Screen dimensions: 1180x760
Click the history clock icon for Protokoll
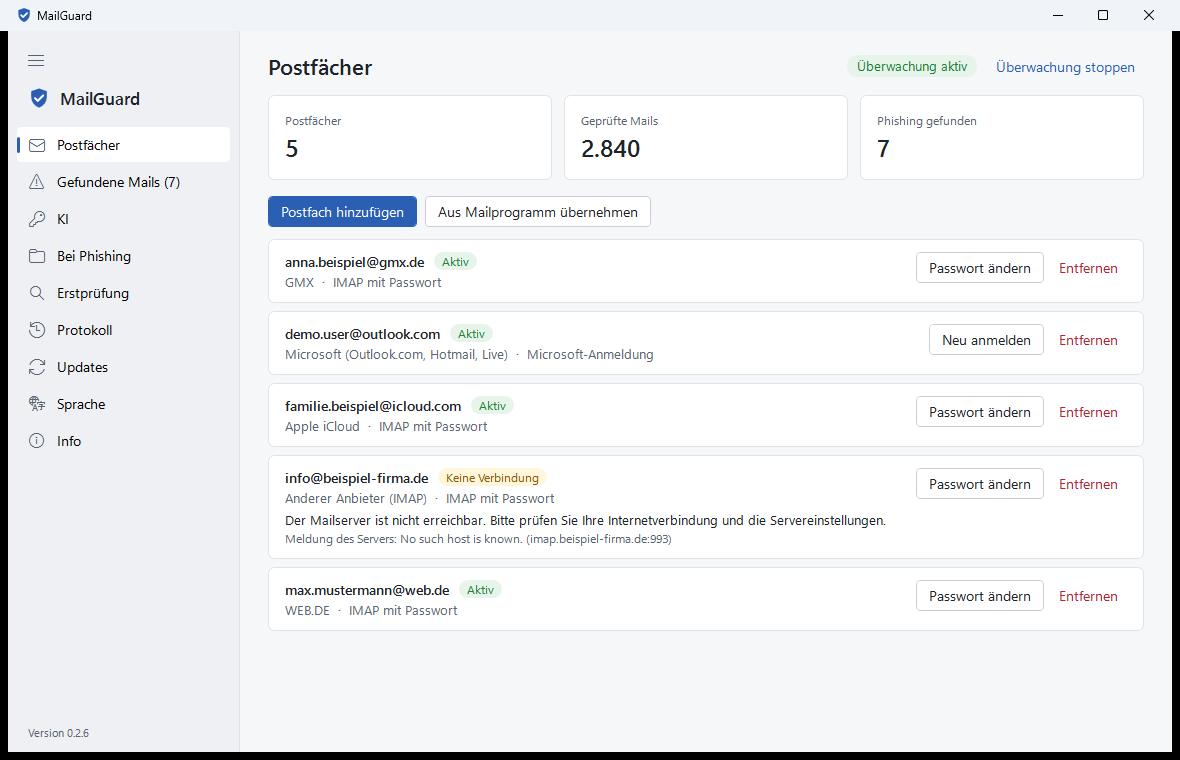point(37,330)
